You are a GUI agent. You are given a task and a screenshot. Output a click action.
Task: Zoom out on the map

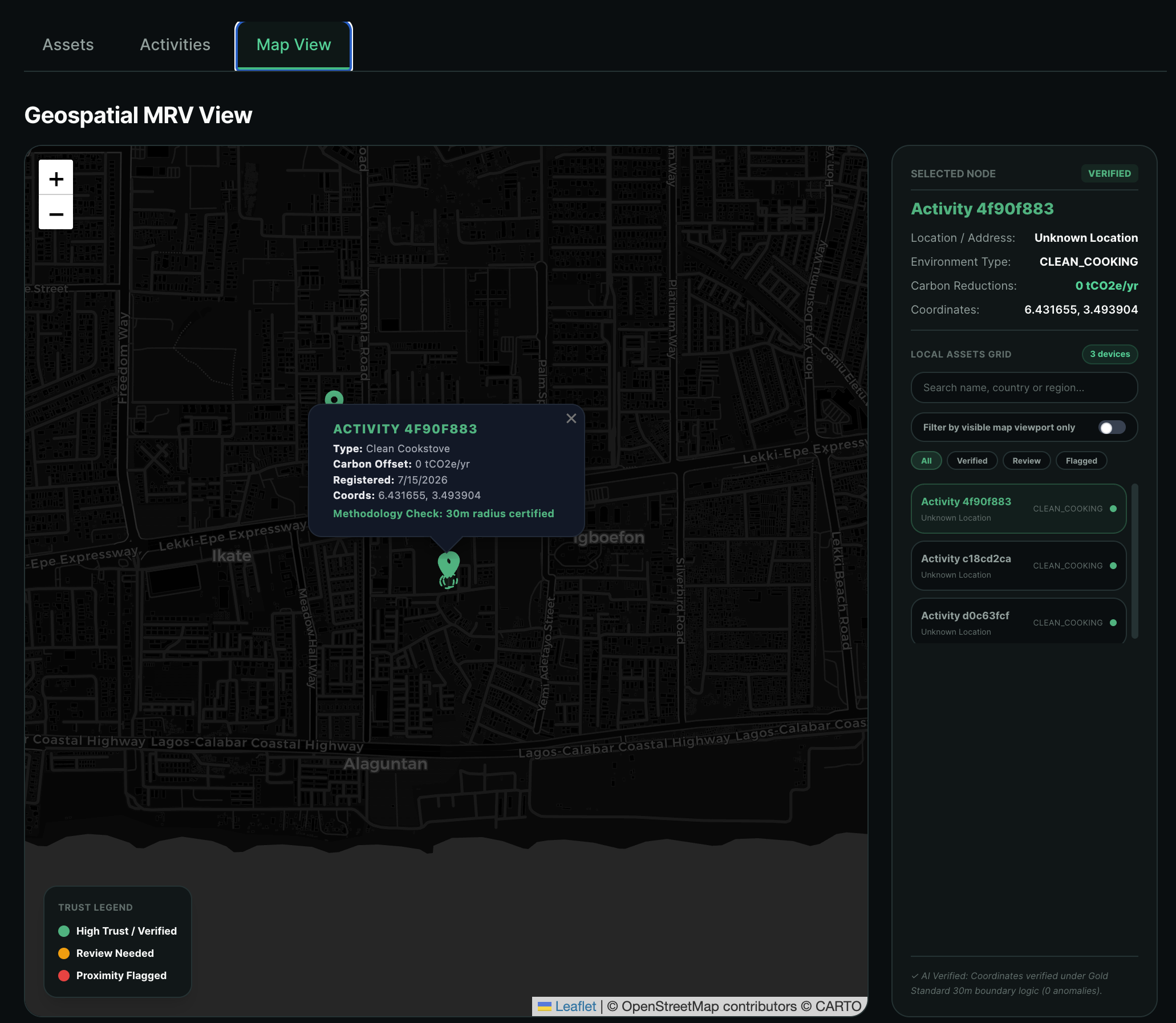(56, 214)
